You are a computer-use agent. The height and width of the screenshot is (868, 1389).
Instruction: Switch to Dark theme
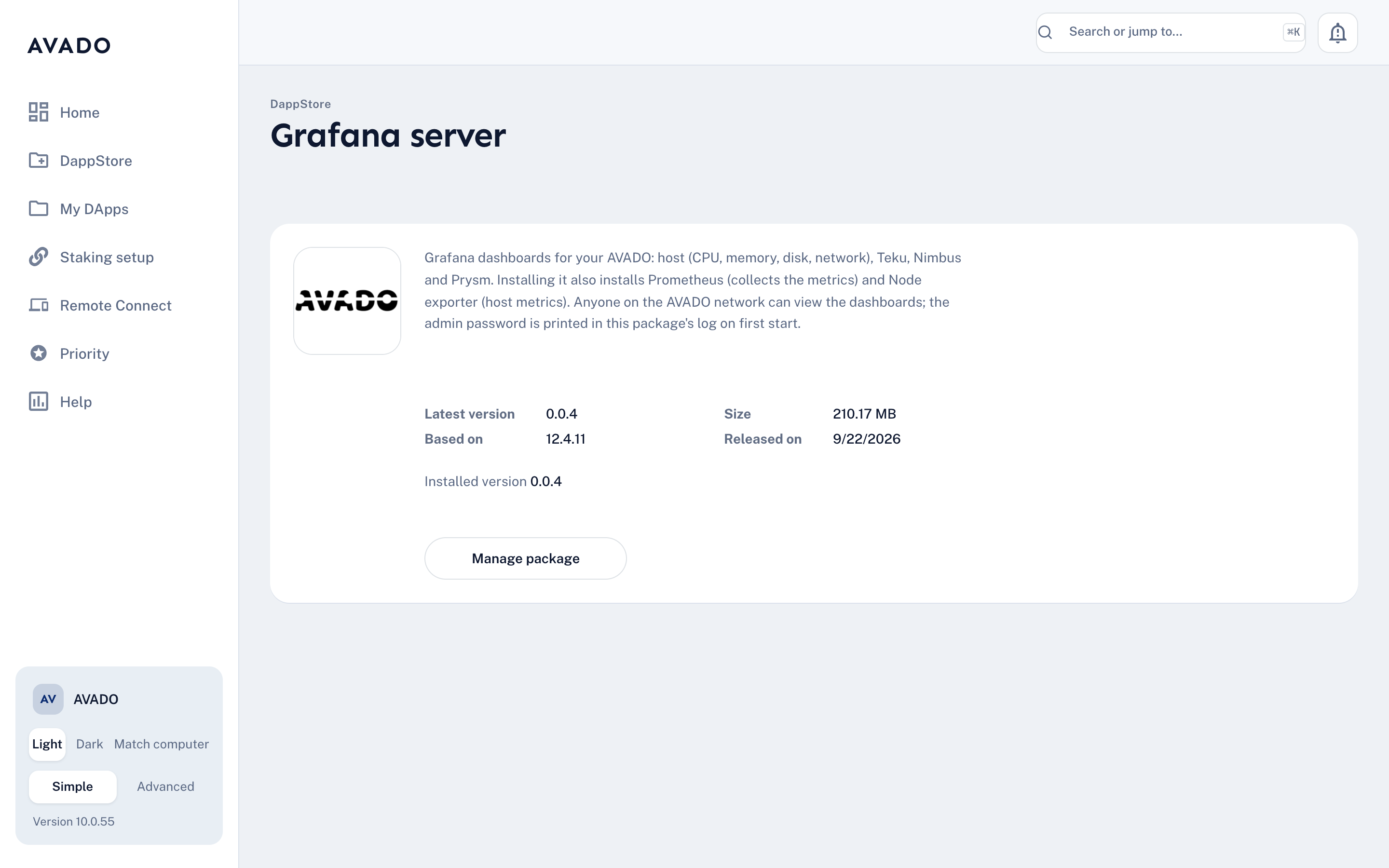[90, 744]
